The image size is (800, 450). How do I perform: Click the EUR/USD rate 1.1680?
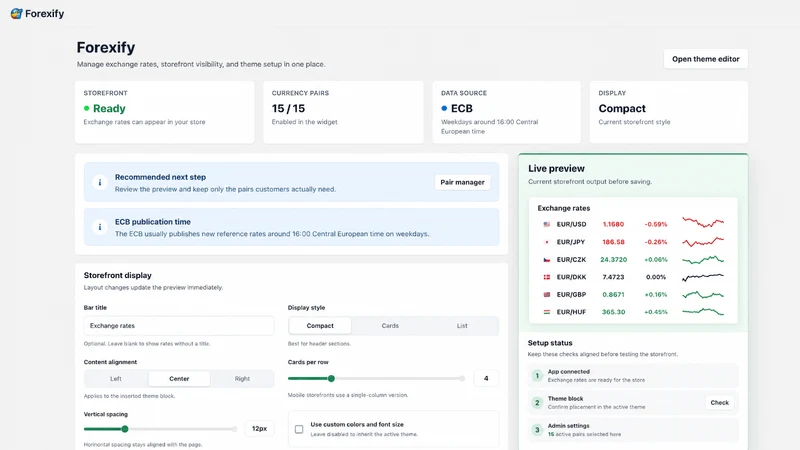613,224
